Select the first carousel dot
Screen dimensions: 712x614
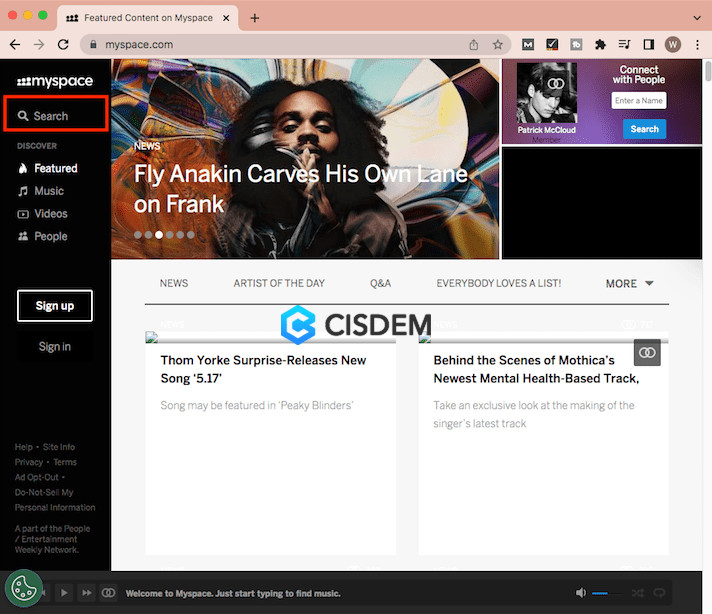tap(138, 235)
